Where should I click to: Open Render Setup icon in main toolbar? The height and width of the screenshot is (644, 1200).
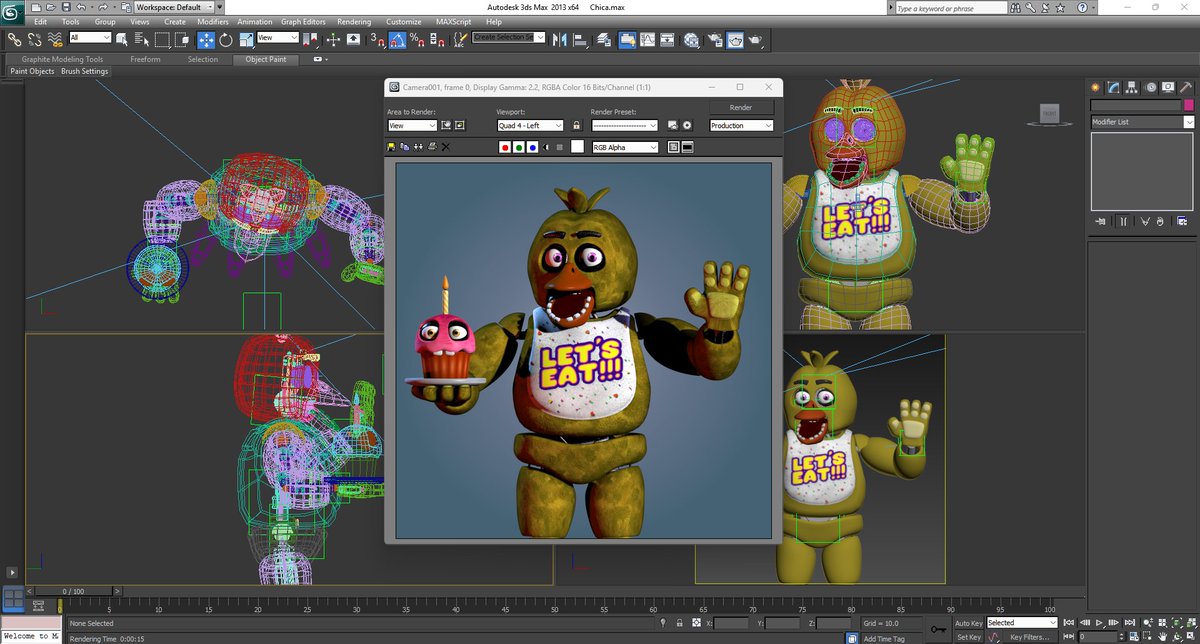(x=716, y=39)
